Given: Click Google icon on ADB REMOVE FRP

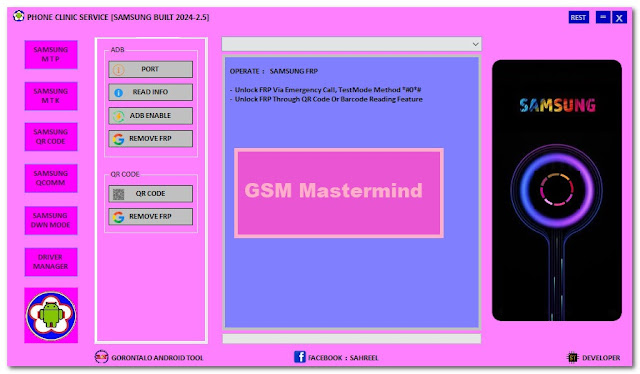Looking at the screenshot, I should pos(118,139).
